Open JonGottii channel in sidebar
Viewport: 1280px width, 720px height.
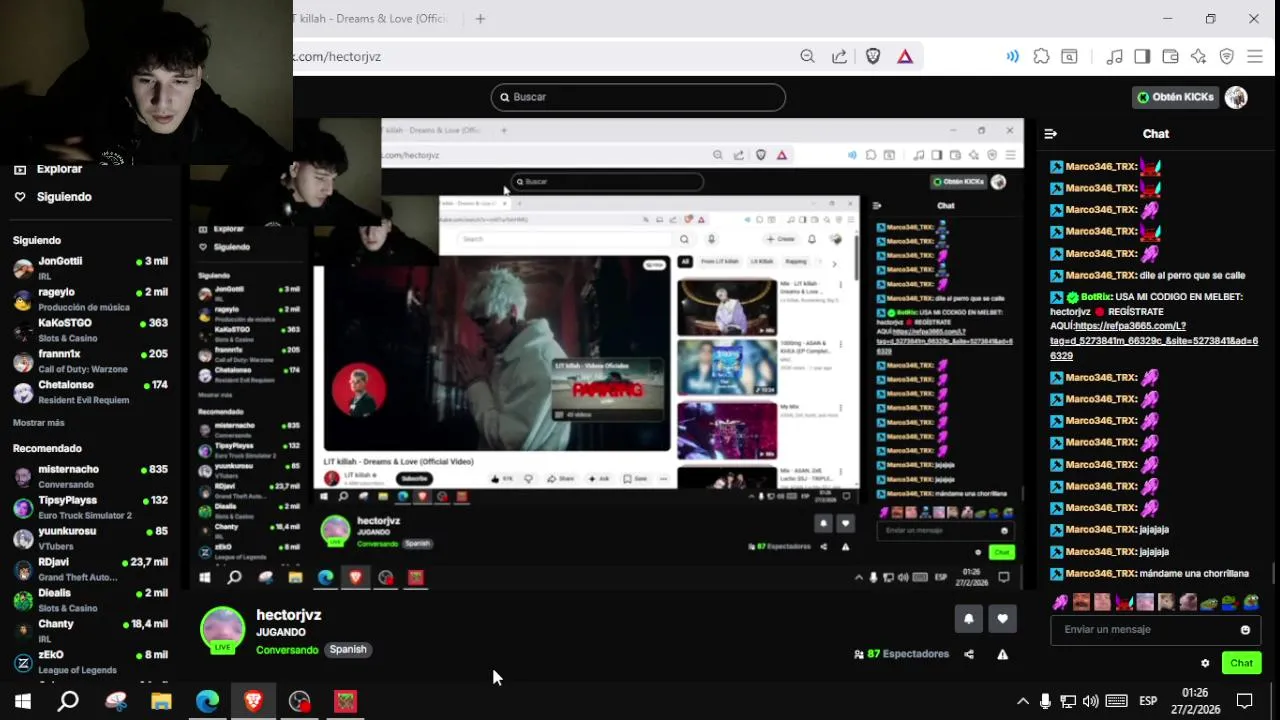(x=90, y=268)
